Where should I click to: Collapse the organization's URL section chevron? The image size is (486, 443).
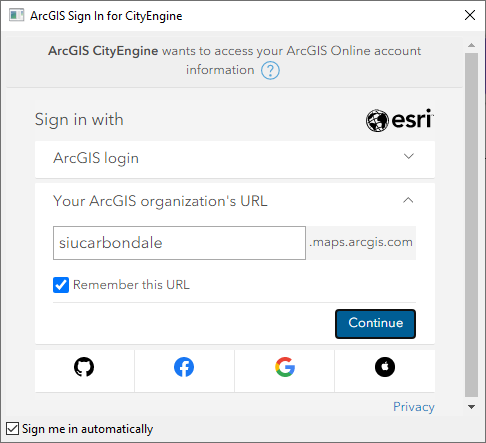(408, 200)
